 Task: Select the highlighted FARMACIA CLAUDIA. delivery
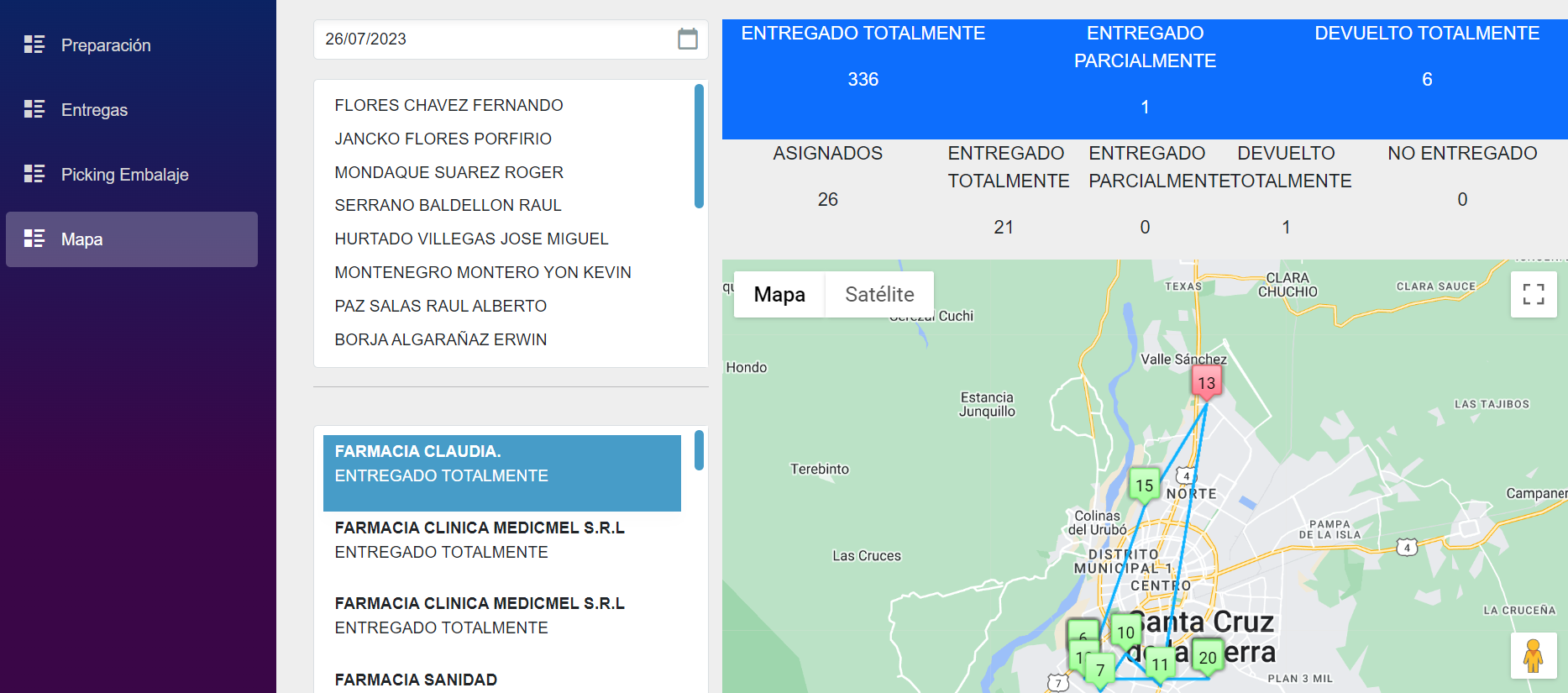[502, 473]
